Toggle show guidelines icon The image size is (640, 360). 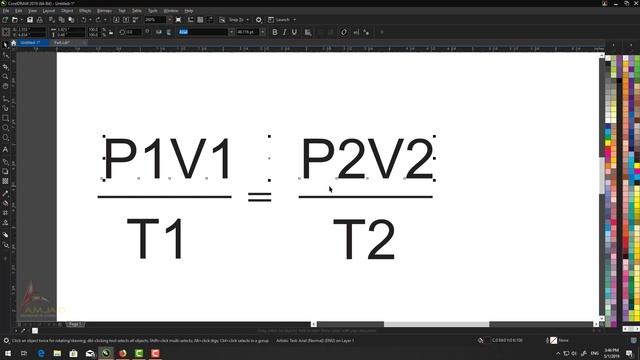tap(210, 20)
